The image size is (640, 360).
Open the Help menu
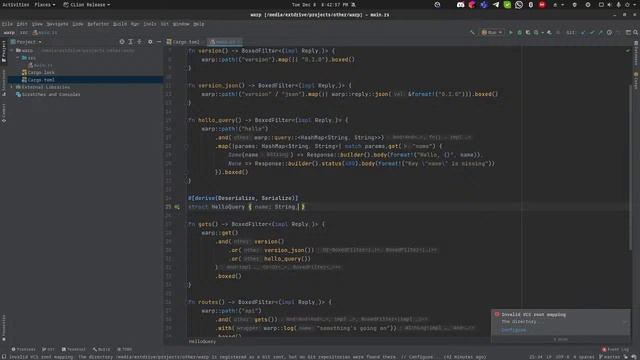tap(199, 24)
